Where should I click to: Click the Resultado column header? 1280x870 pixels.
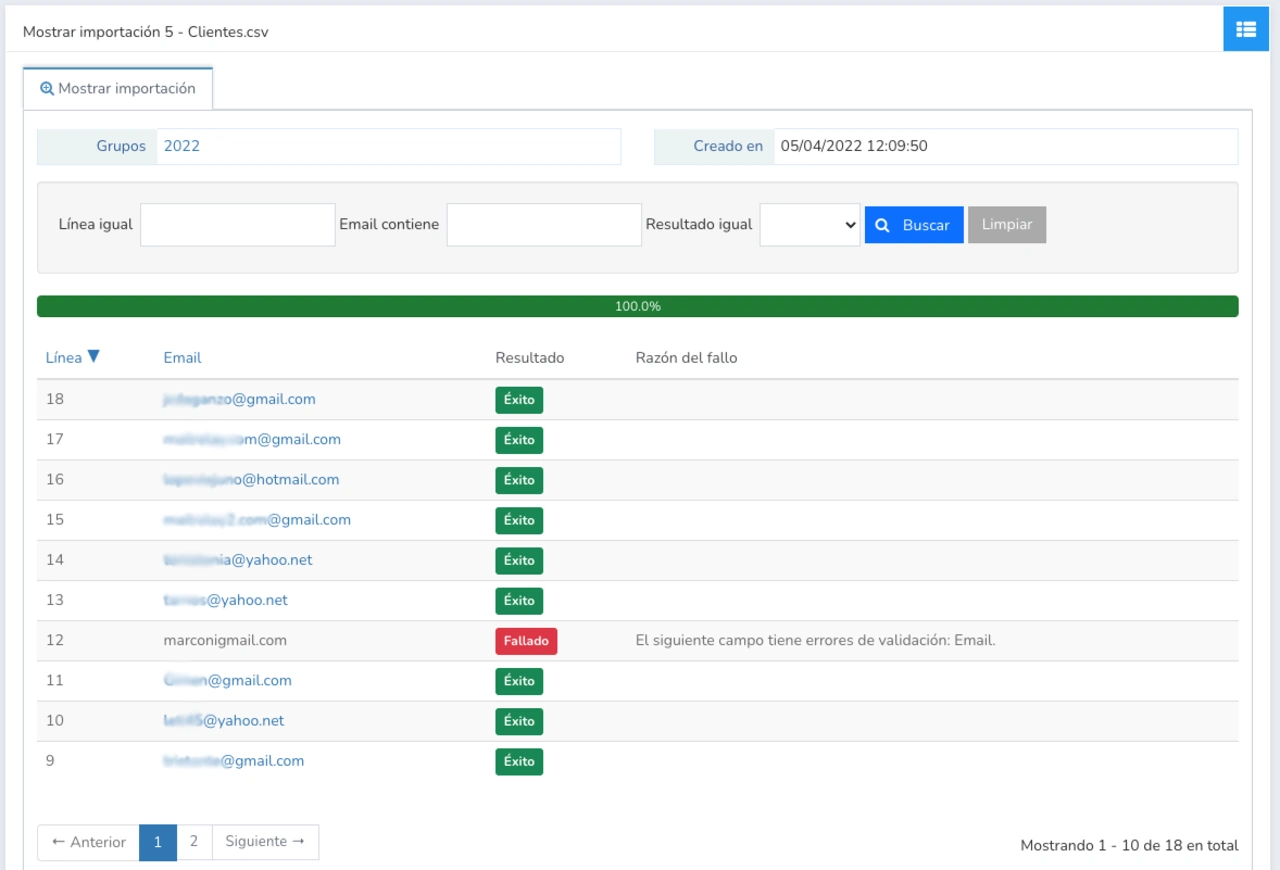(530, 357)
